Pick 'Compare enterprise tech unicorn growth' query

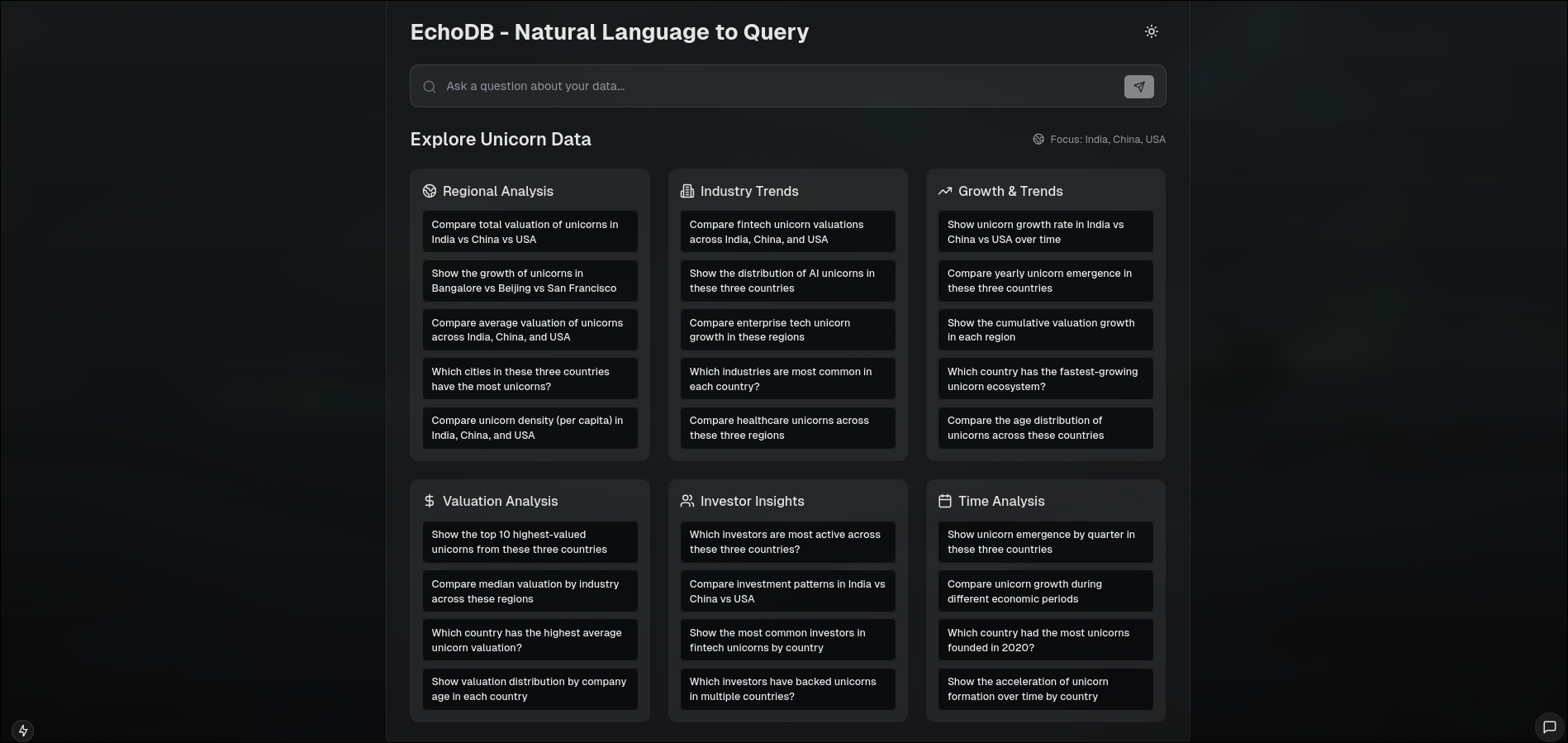tap(787, 330)
